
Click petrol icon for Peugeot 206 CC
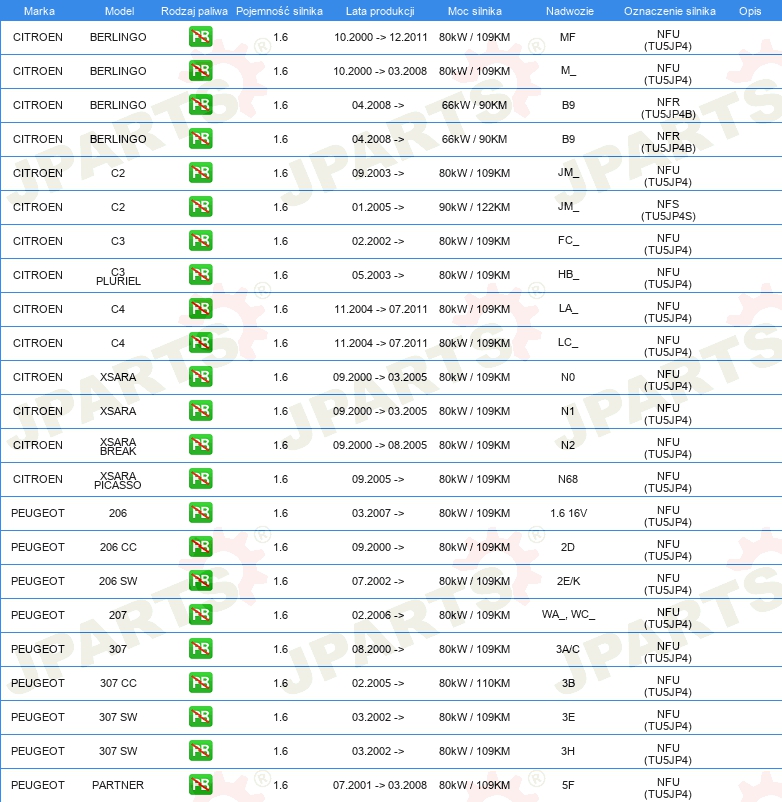coord(200,547)
